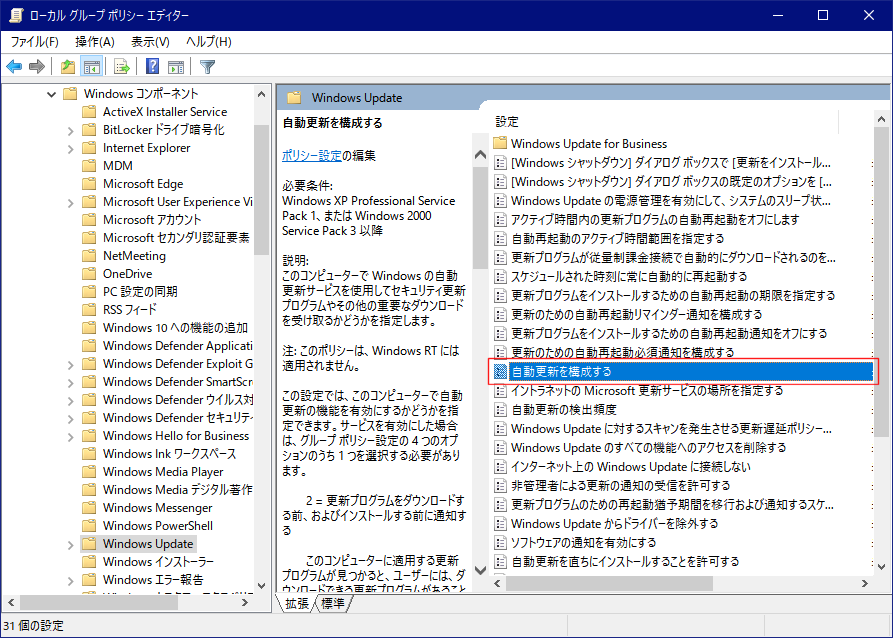Switch to the 標準 tab
The image size is (893, 638).
tap(333, 603)
